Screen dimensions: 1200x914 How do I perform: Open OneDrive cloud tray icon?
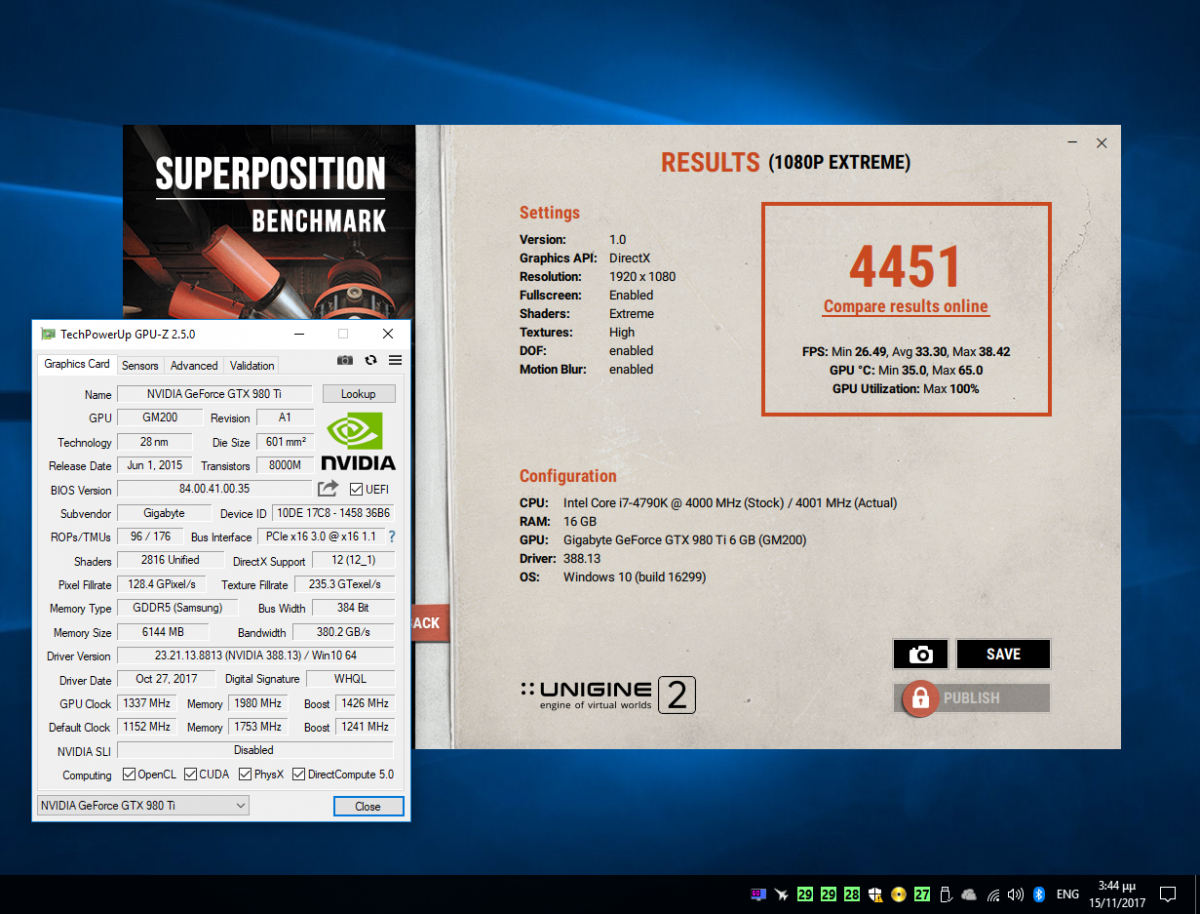click(x=968, y=894)
